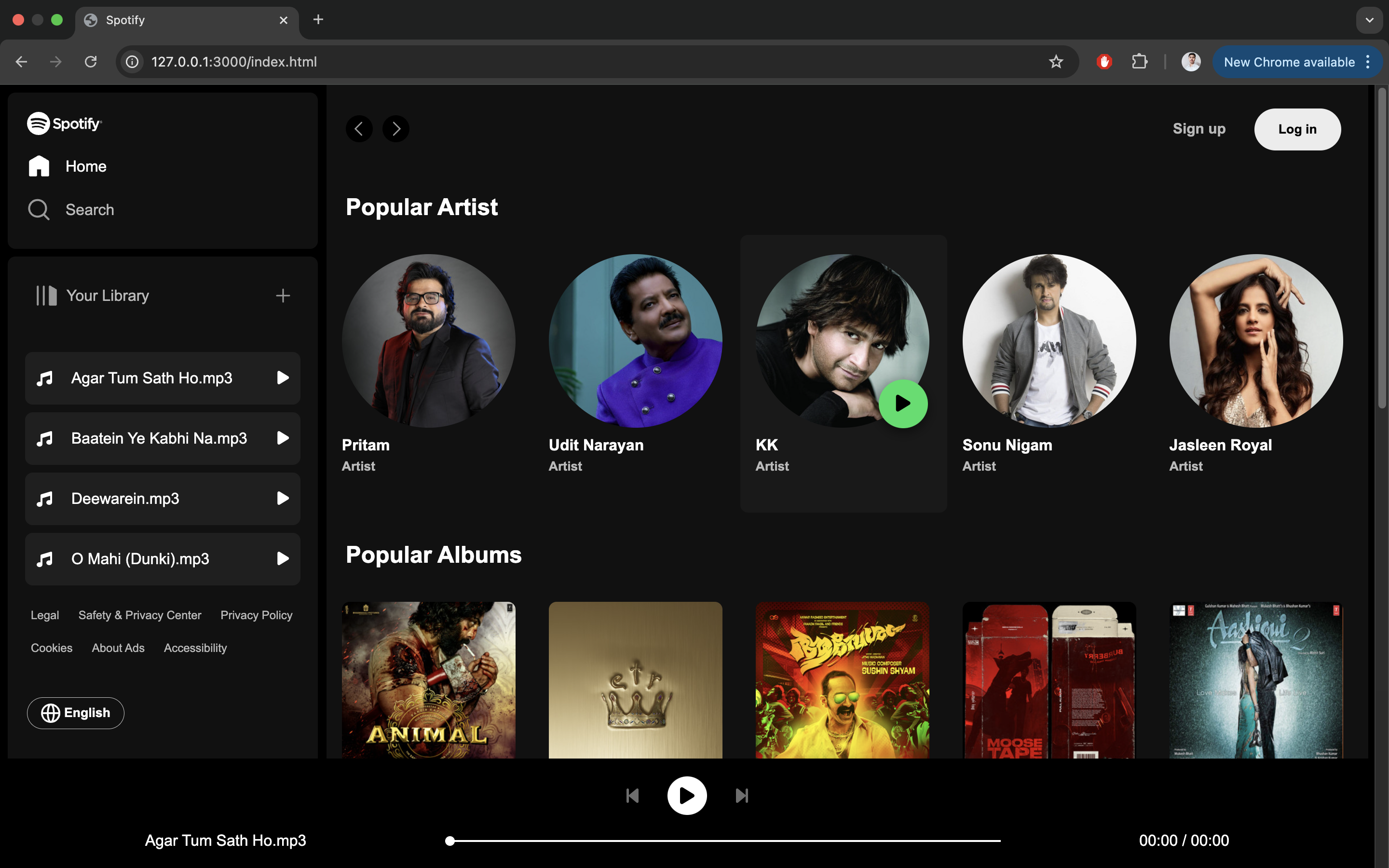Skip to next track in player bar
Viewport: 1389px width, 868px height.
(x=742, y=796)
